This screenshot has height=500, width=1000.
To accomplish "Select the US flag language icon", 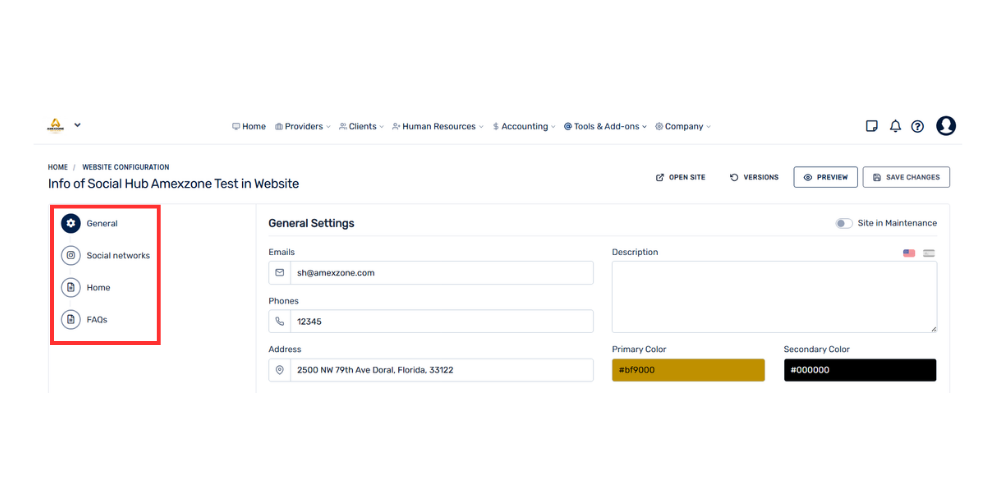I will (x=909, y=253).
